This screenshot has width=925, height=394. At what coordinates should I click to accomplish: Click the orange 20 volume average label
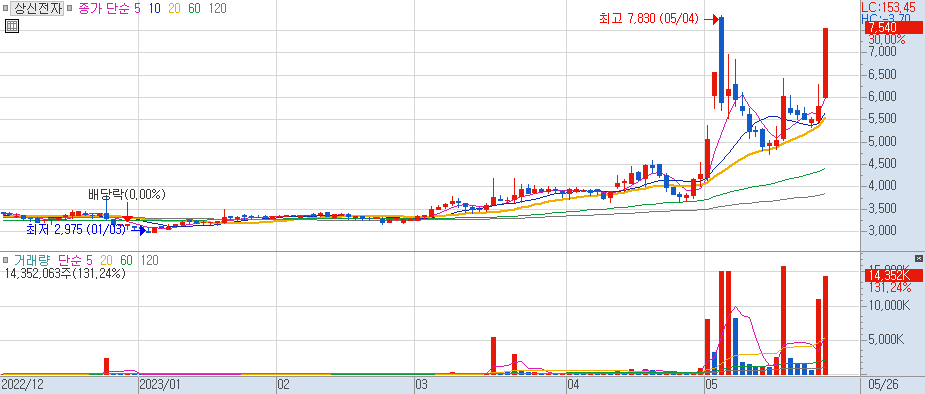click(x=107, y=260)
